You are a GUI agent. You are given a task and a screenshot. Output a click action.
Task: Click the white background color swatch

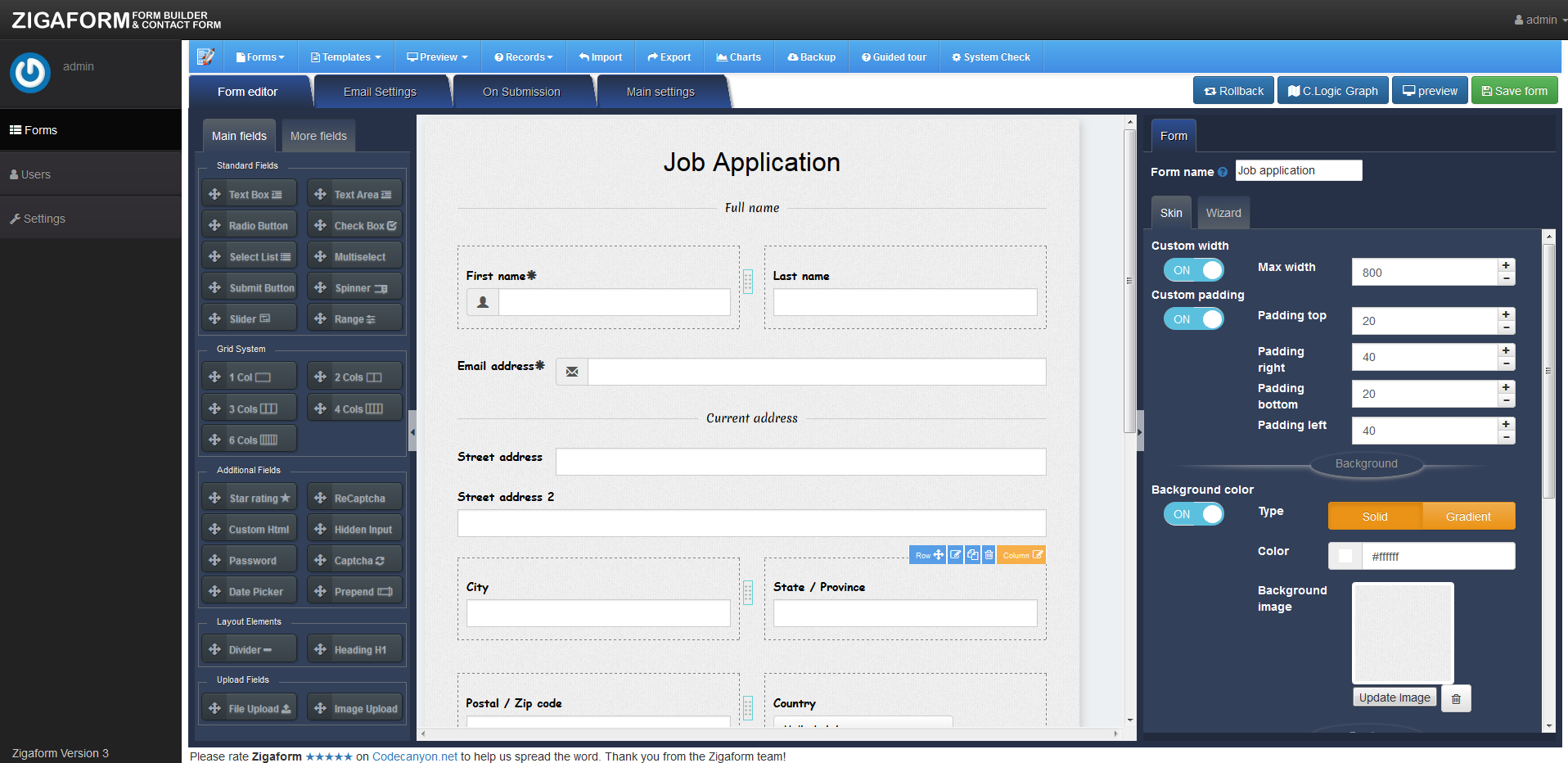(1345, 555)
